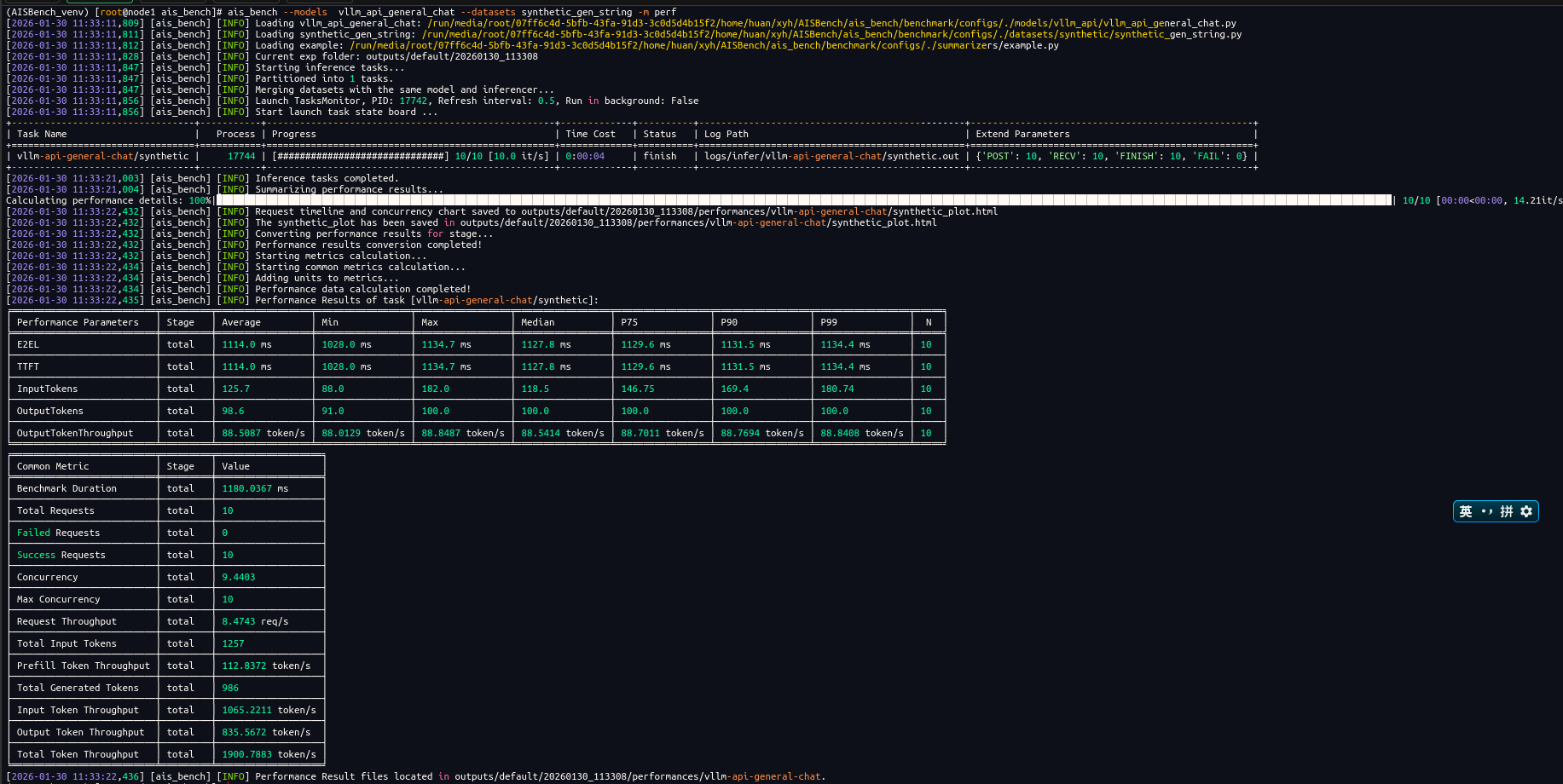Click the "P90" column header

tap(729, 322)
